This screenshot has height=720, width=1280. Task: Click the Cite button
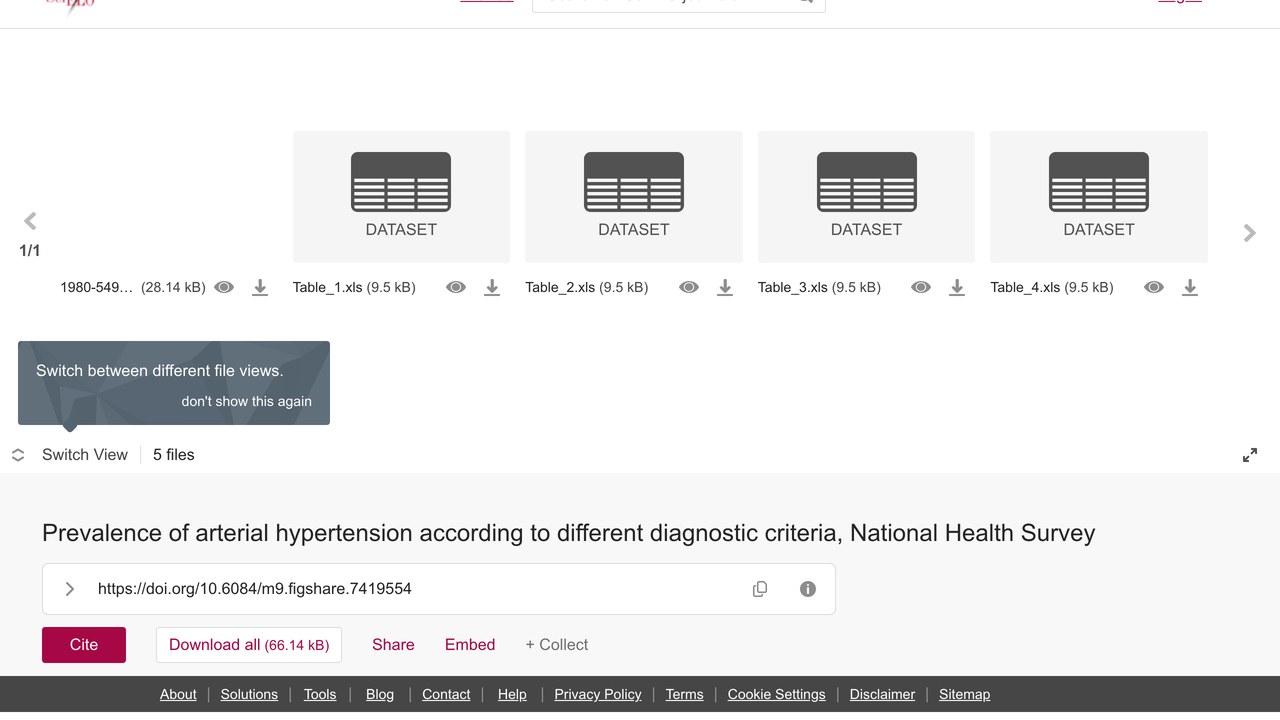[x=84, y=645]
